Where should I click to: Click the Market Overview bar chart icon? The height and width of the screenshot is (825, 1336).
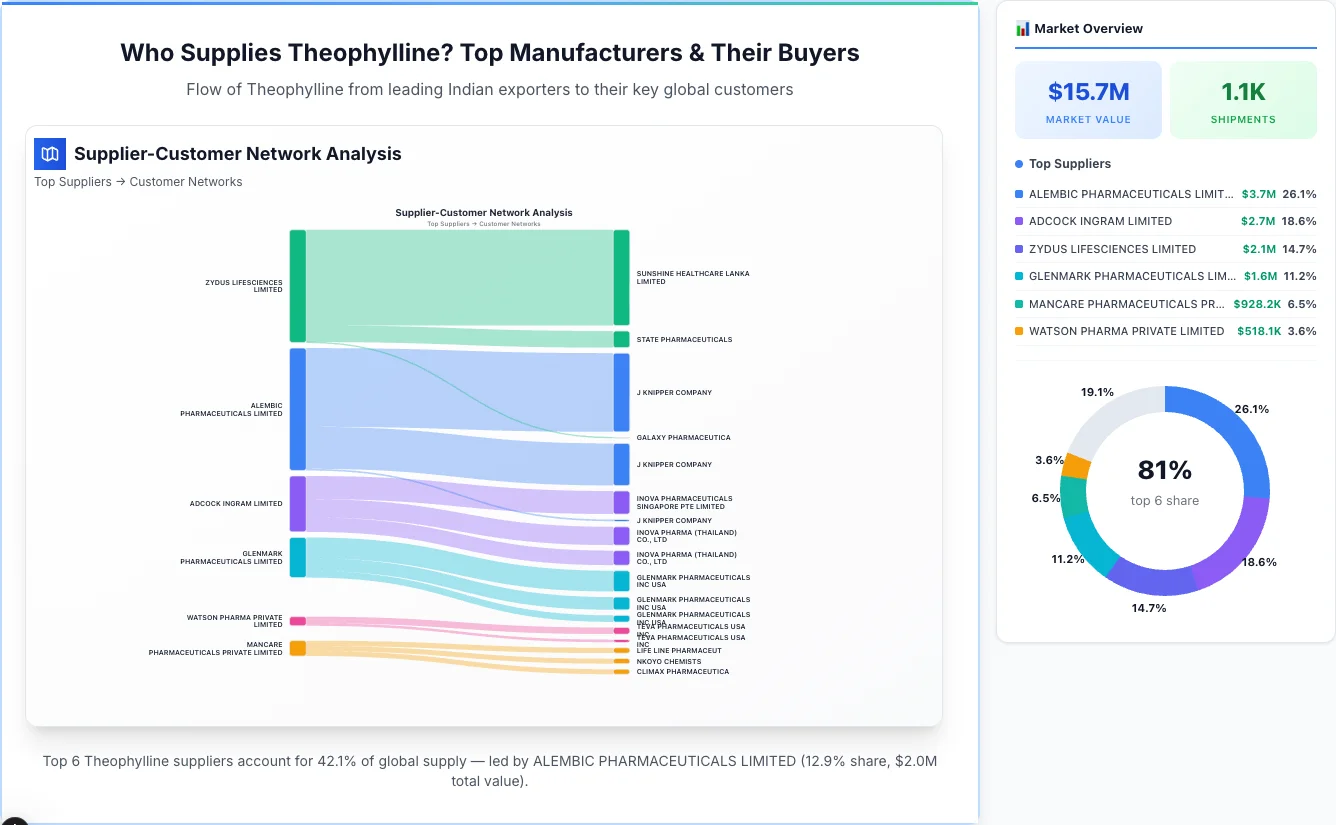[1021, 28]
